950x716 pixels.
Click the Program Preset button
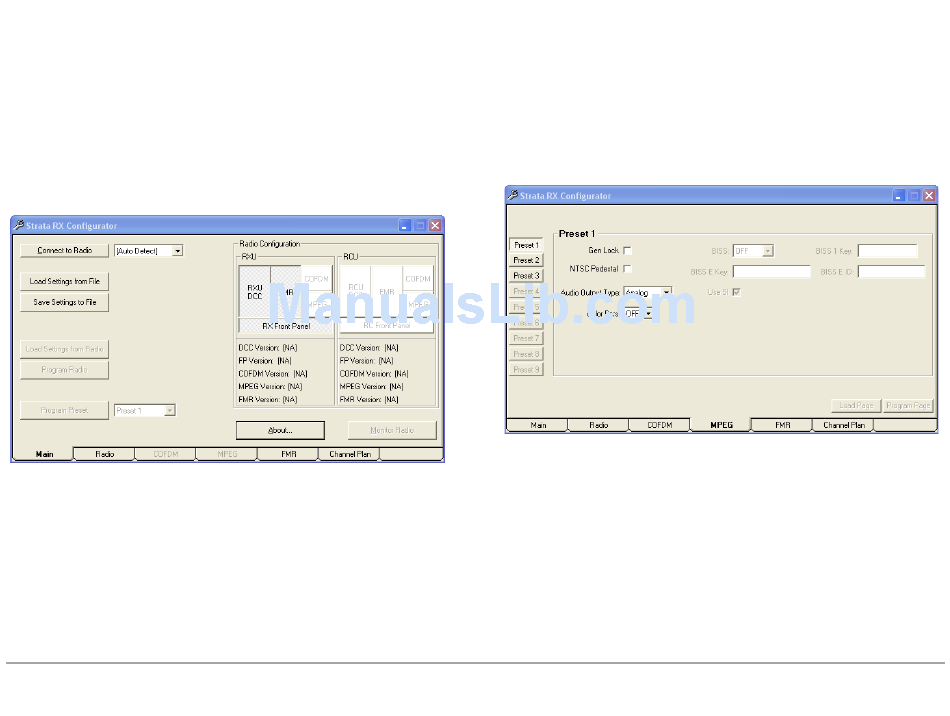[x=64, y=410]
